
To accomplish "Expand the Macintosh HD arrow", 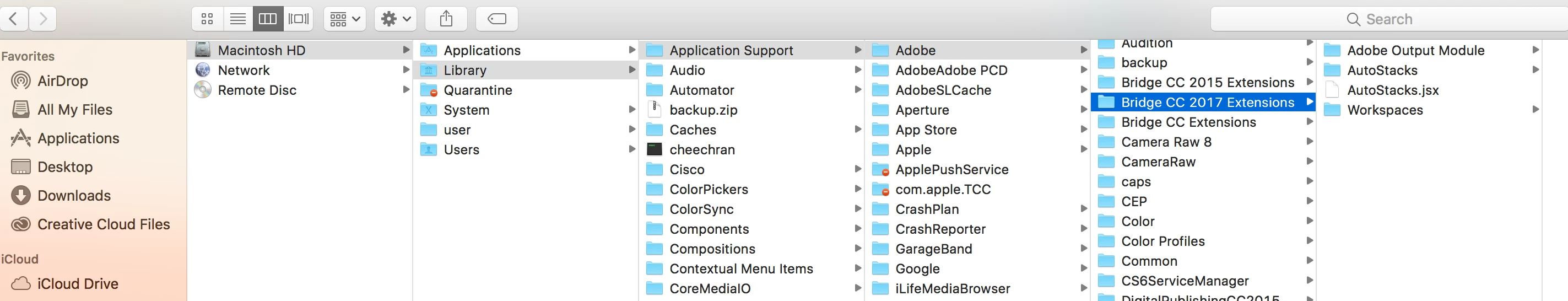I will pyautogui.click(x=405, y=50).
